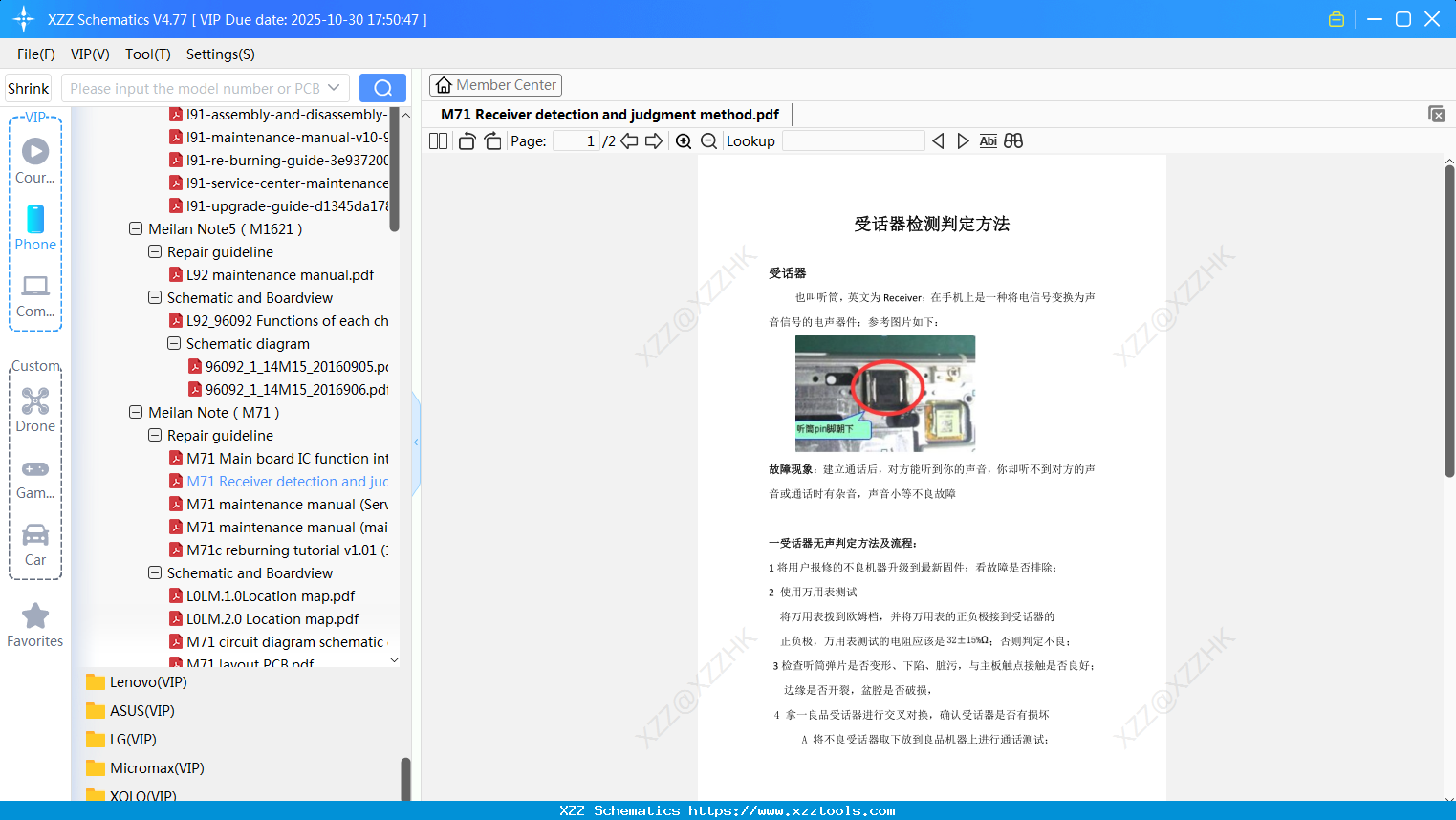The image size is (1456, 820).
Task: Zoom in on the PDF page
Action: click(684, 140)
